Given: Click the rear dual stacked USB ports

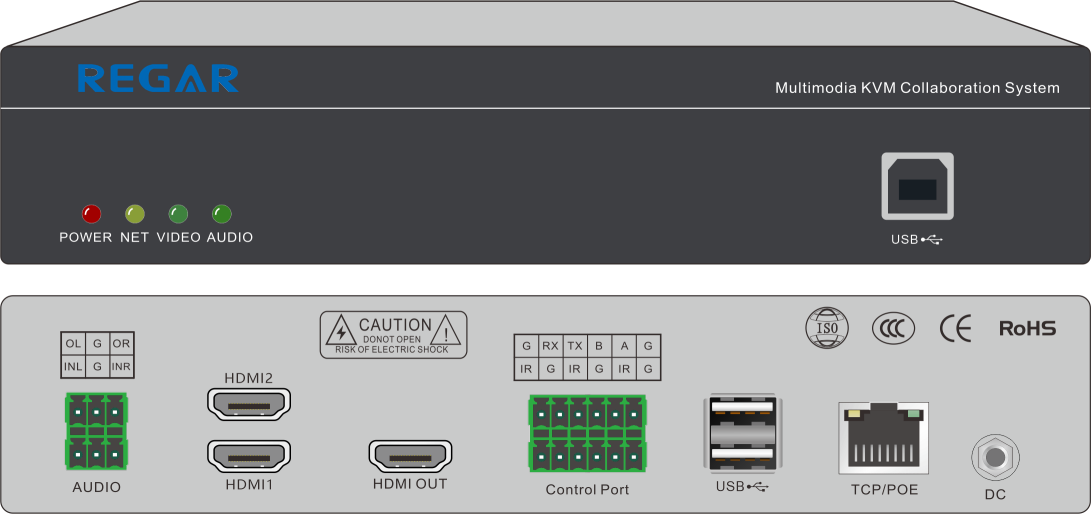Looking at the screenshot, I should pos(743,433).
